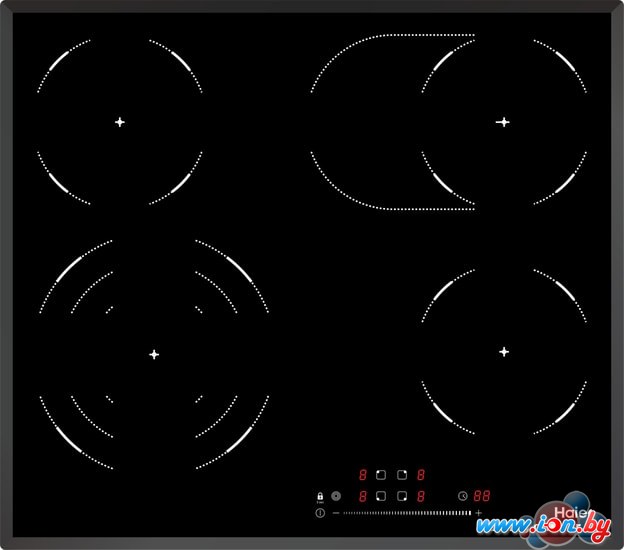Select the bottom-left zone selector square

click(x=381, y=496)
